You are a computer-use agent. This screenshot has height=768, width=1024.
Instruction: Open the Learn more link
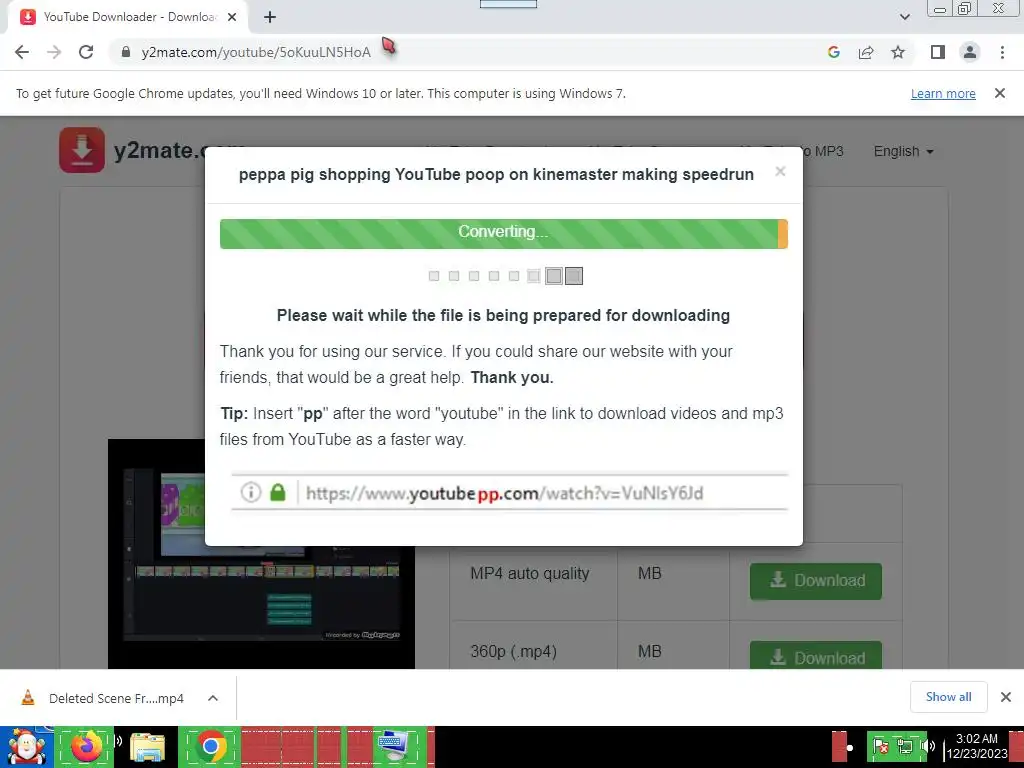(x=943, y=93)
